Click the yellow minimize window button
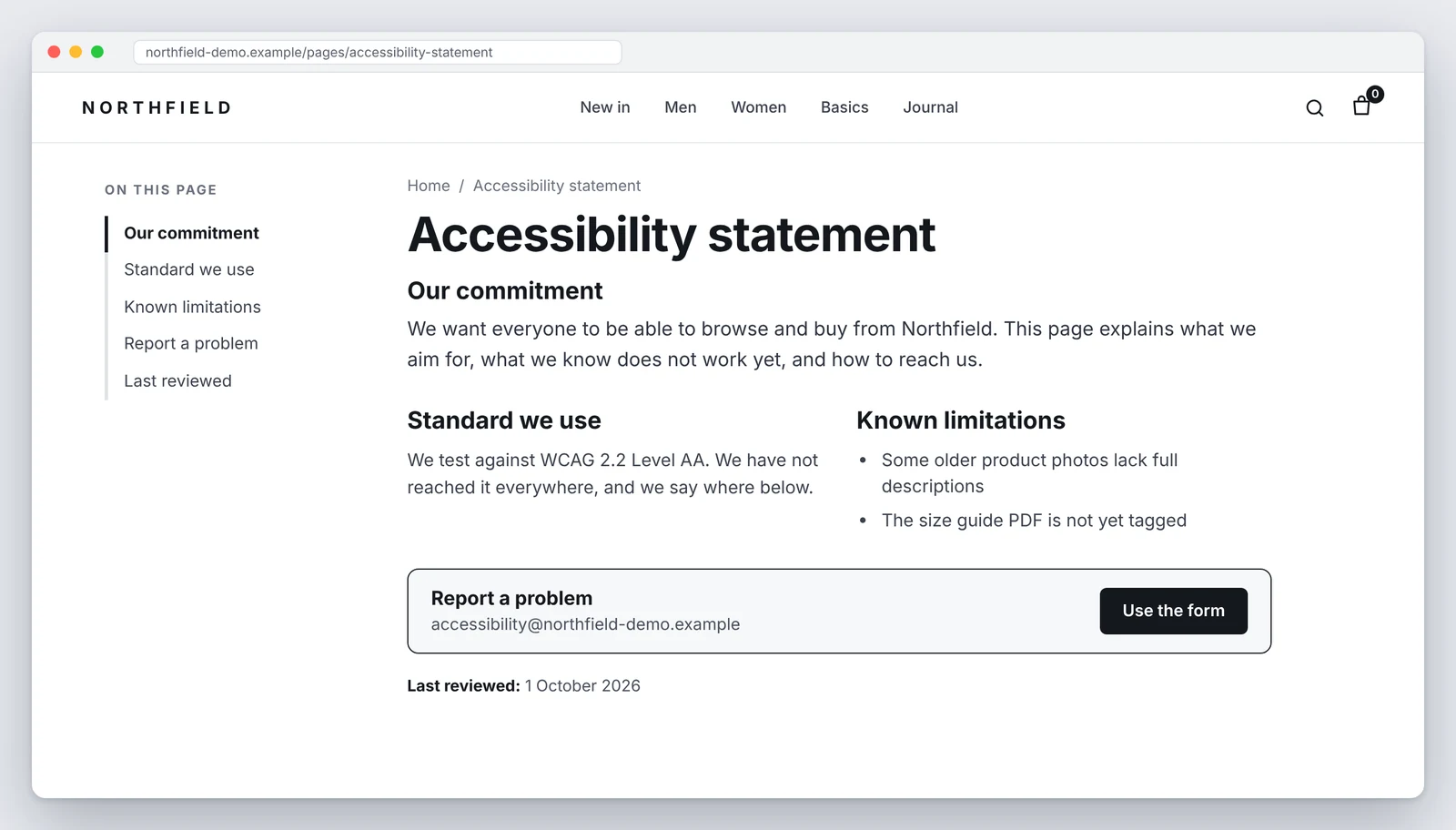The height and width of the screenshot is (830, 1456). coord(76,52)
